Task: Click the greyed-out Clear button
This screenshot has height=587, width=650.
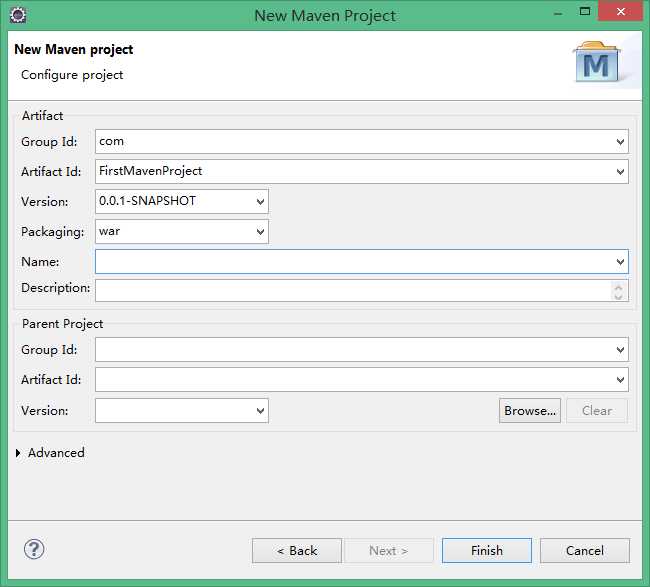Action: click(x=597, y=411)
